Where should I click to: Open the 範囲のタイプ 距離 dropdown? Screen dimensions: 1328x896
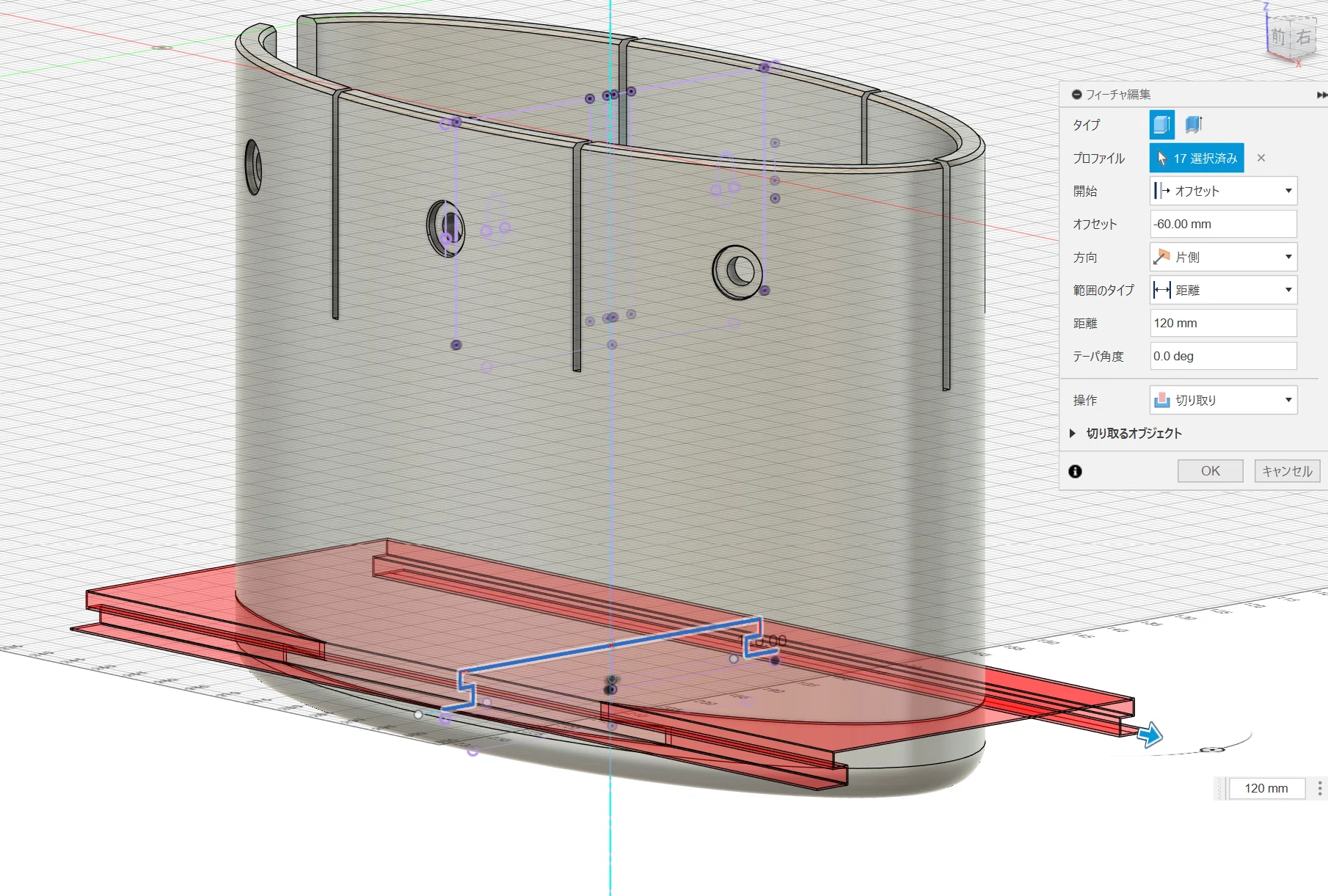(x=1223, y=290)
